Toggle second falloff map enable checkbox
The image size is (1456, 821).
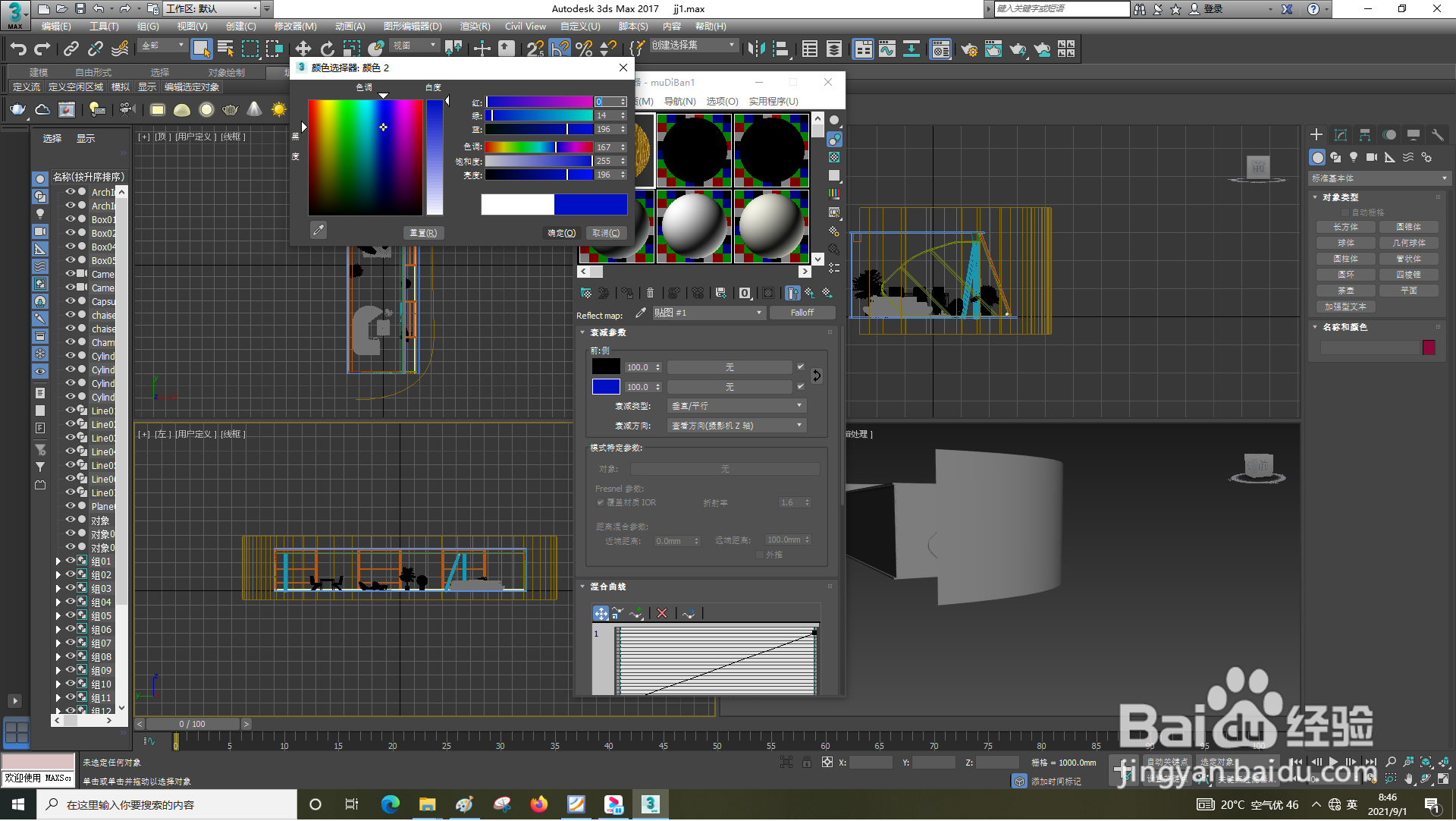tap(800, 387)
